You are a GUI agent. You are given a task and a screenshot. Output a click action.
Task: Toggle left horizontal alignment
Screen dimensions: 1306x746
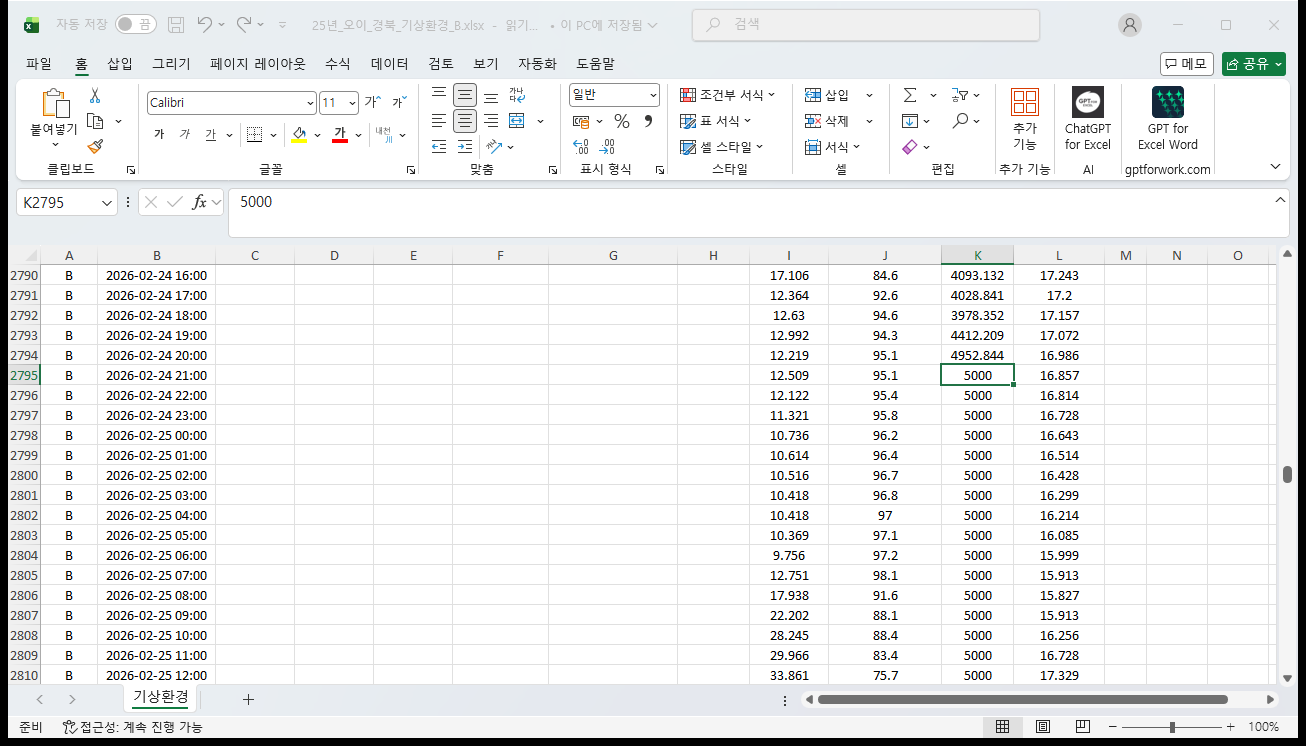click(x=439, y=121)
